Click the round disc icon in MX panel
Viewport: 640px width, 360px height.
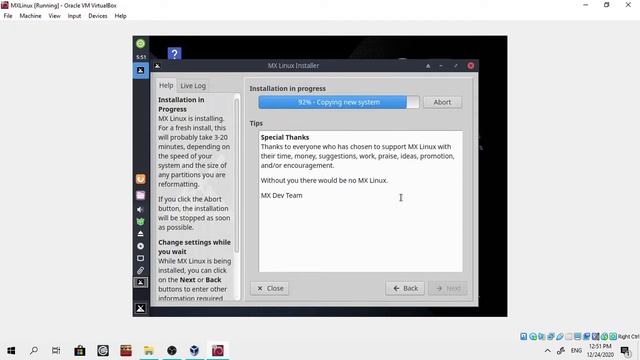click(140, 246)
